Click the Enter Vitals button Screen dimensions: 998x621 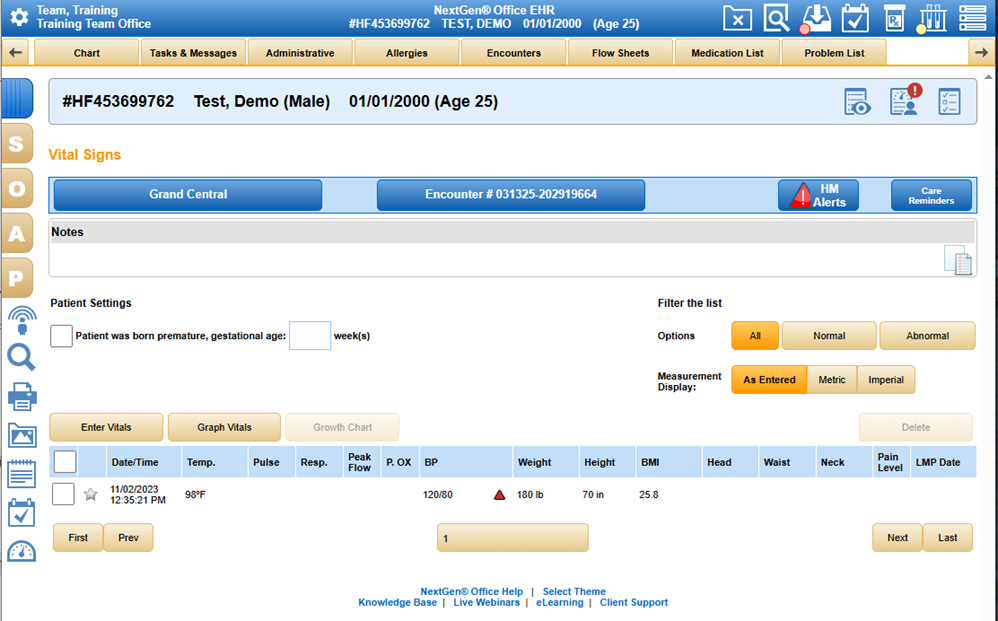106,427
